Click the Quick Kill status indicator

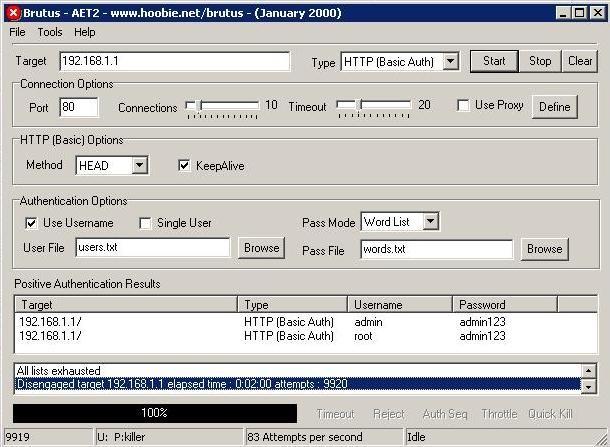tap(550, 414)
